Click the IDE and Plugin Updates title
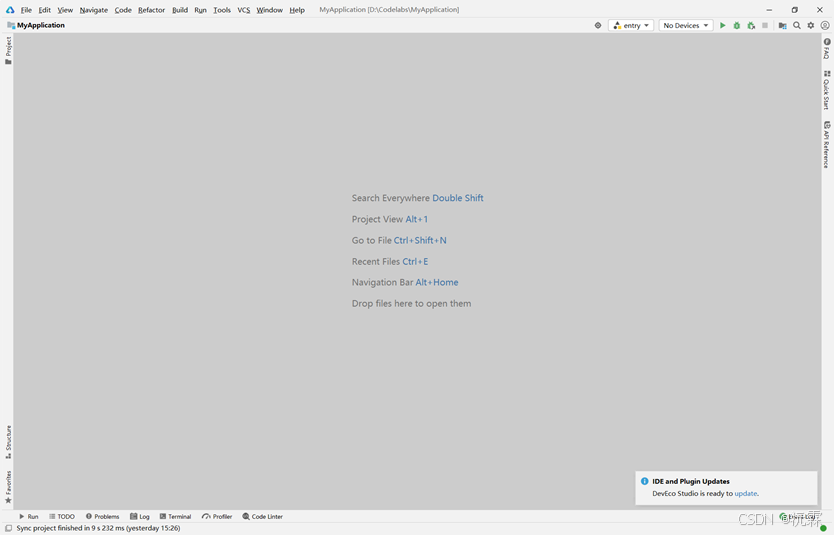The height and width of the screenshot is (535, 834). (691, 481)
